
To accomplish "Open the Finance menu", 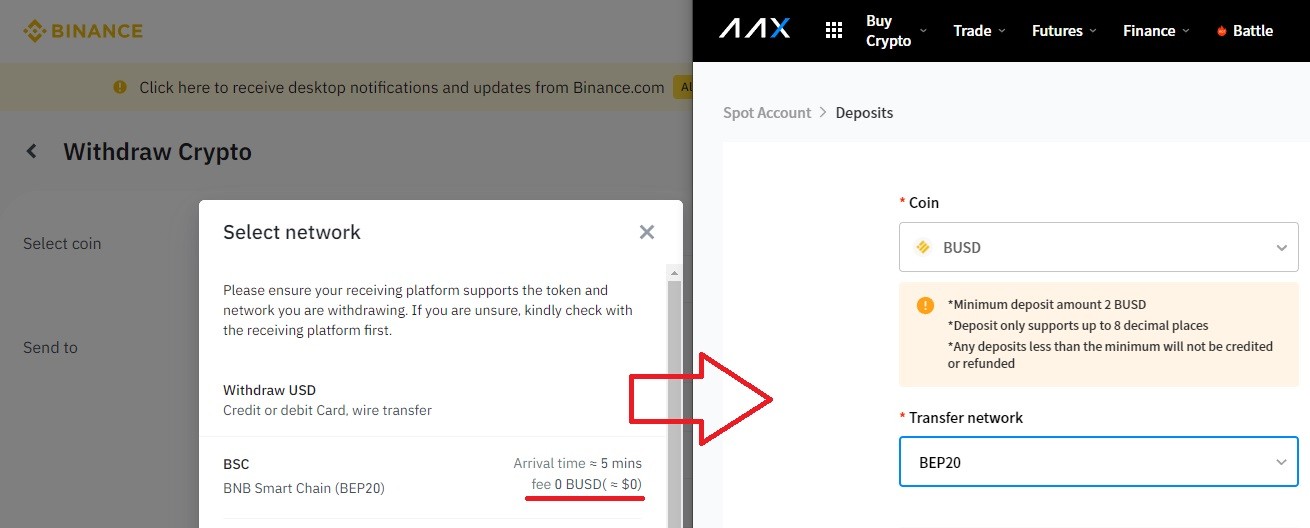I will (x=1156, y=31).
